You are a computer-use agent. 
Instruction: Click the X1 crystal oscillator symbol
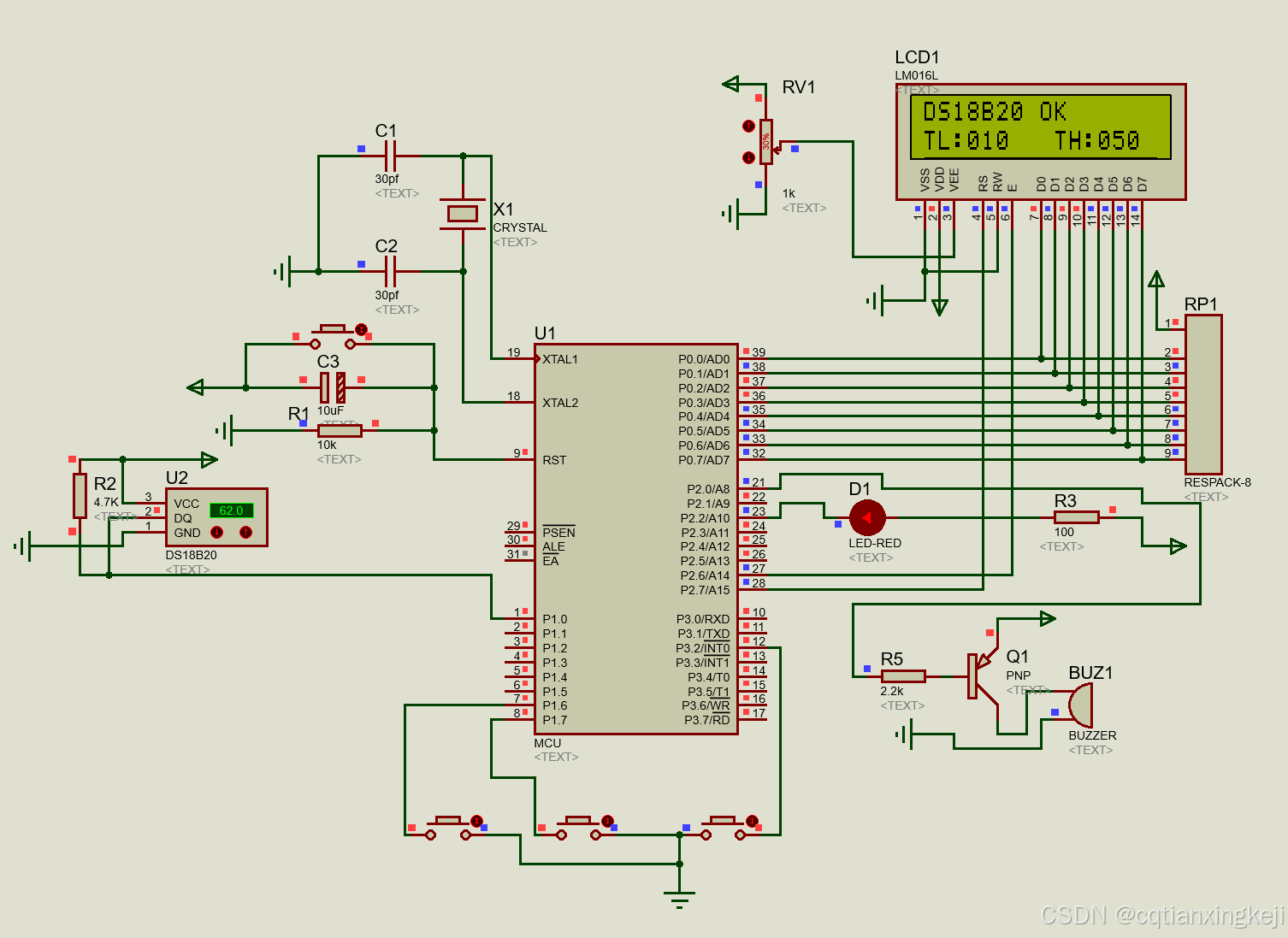[463, 214]
